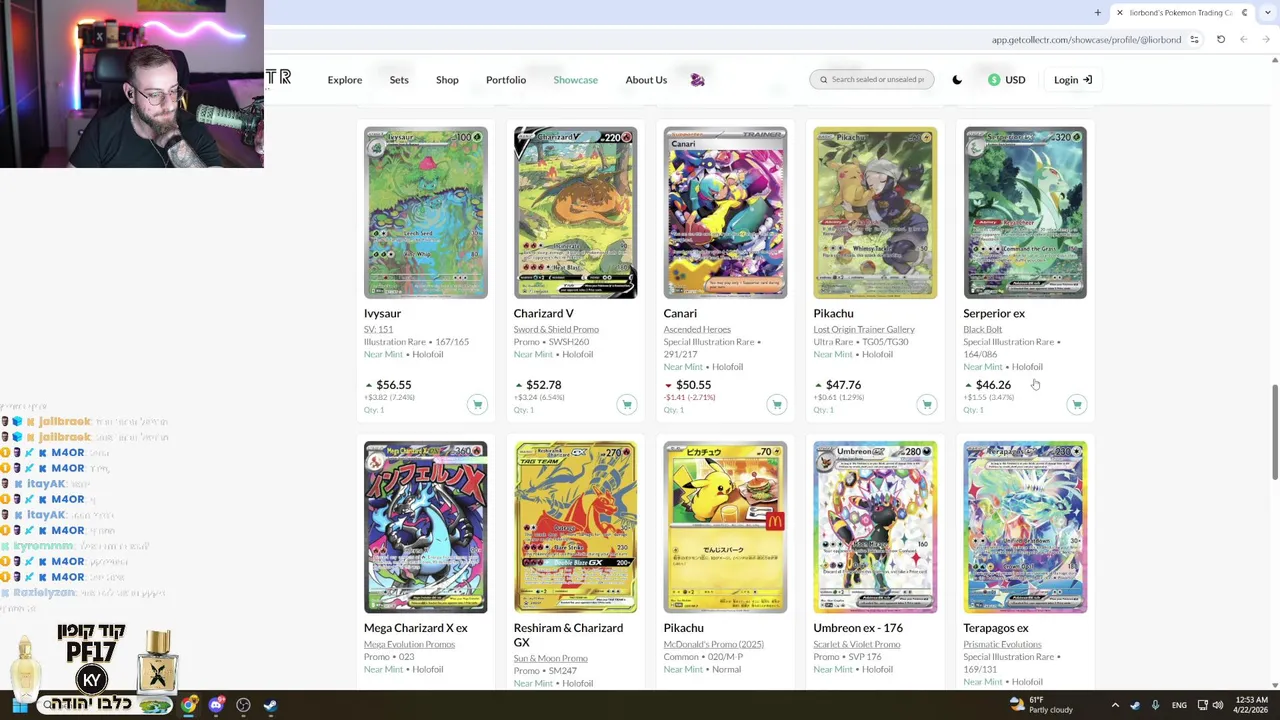This screenshot has width=1280, height=720.
Task: Click the Serperior ex price $46.26
Action: tap(993, 385)
